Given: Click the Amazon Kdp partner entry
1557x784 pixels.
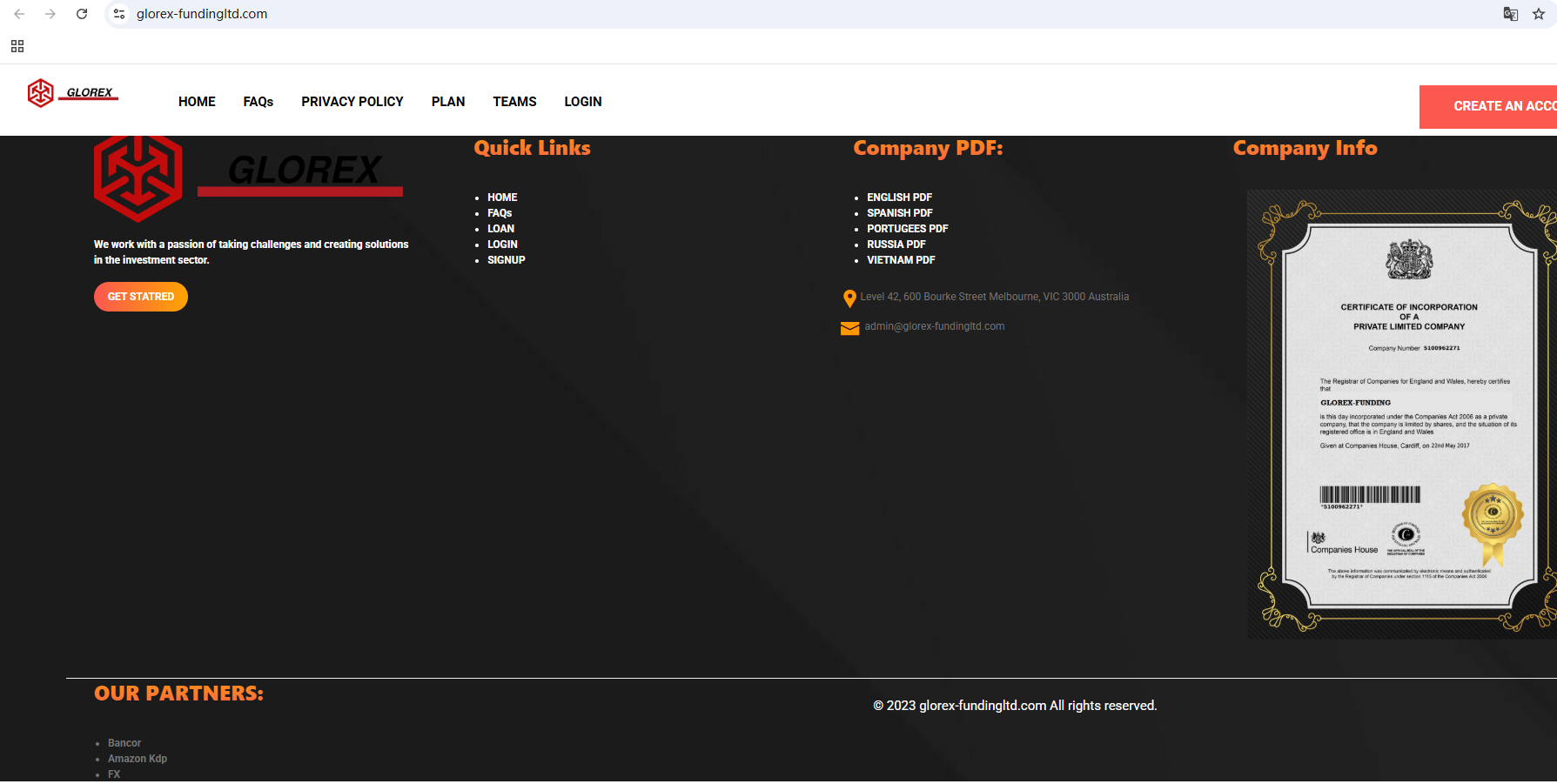Looking at the screenshot, I should point(138,759).
